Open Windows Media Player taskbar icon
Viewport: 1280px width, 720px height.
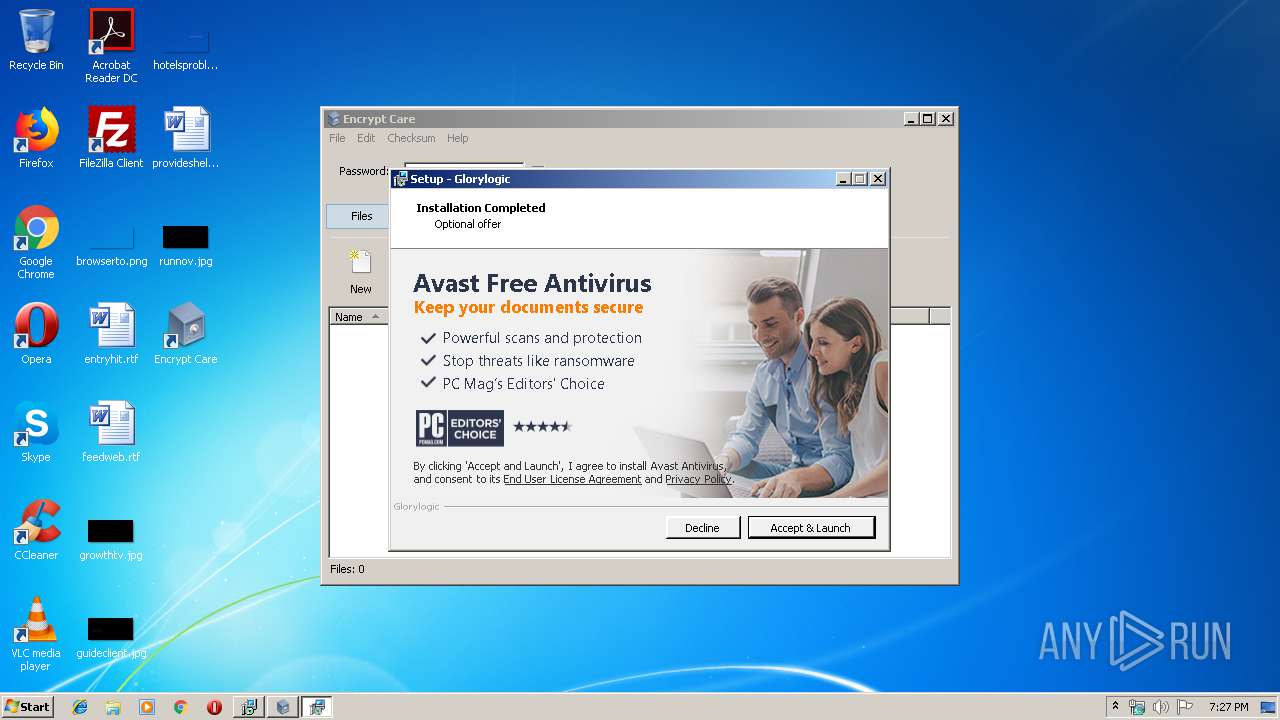click(147, 707)
